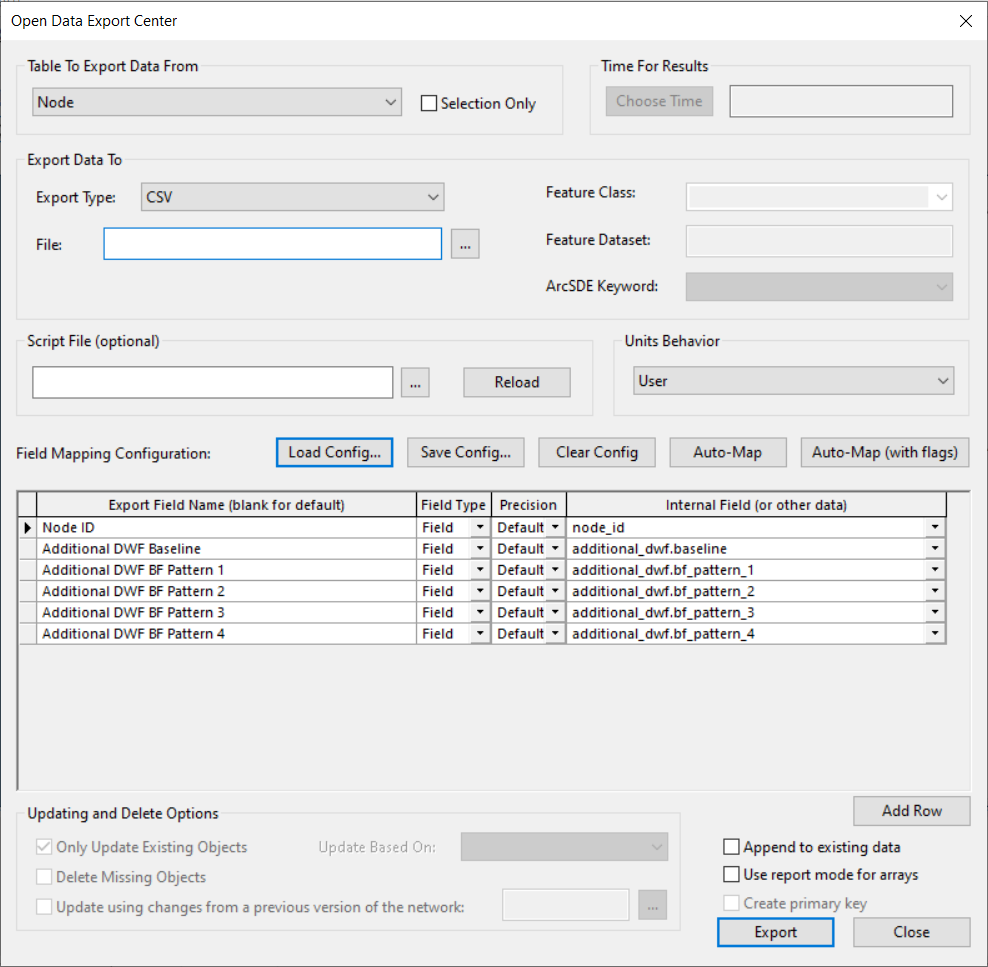Open the Load Config dialog

coord(334,452)
